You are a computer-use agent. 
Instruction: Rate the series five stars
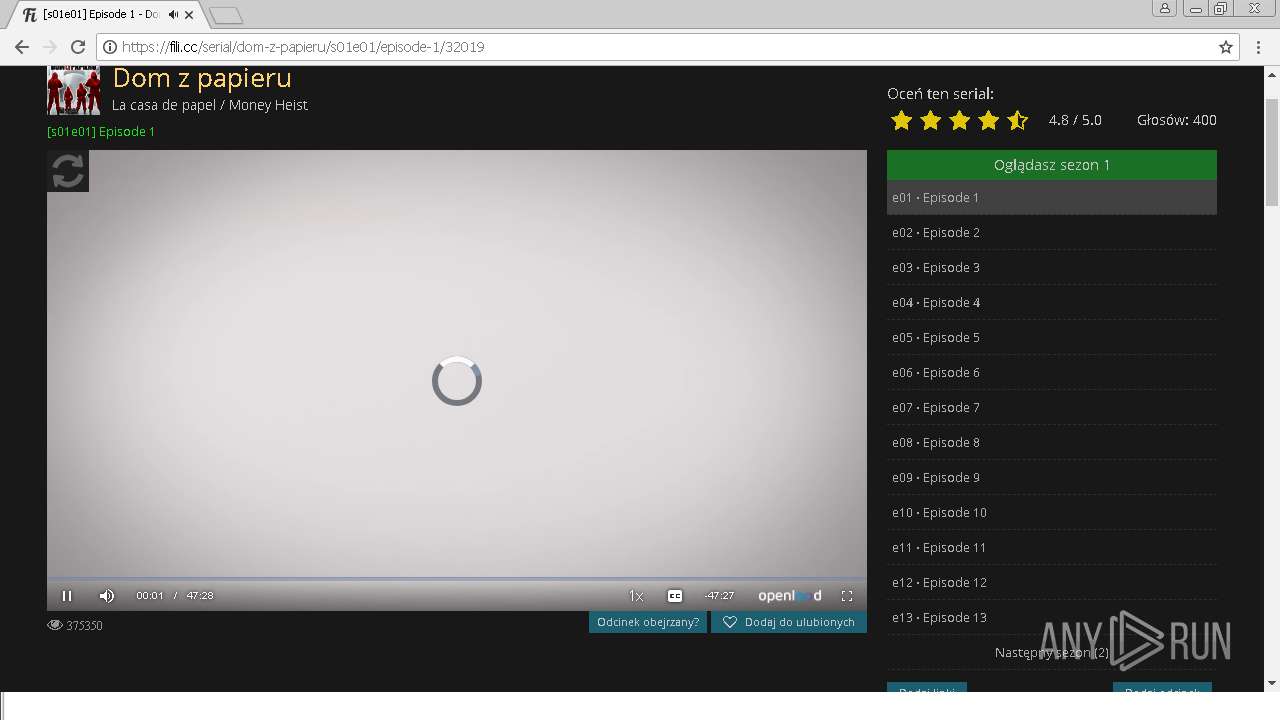pyautogui.click(x=1017, y=121)
